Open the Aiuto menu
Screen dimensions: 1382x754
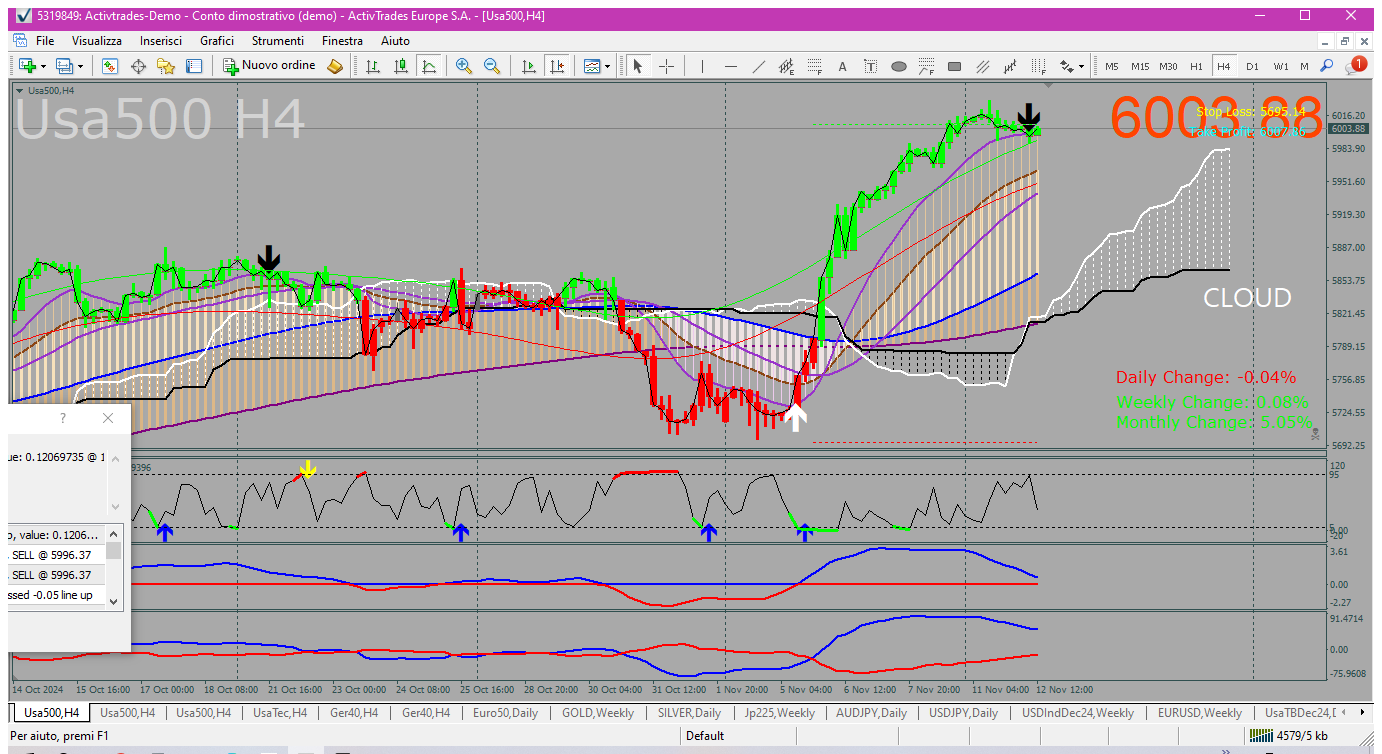395,41
